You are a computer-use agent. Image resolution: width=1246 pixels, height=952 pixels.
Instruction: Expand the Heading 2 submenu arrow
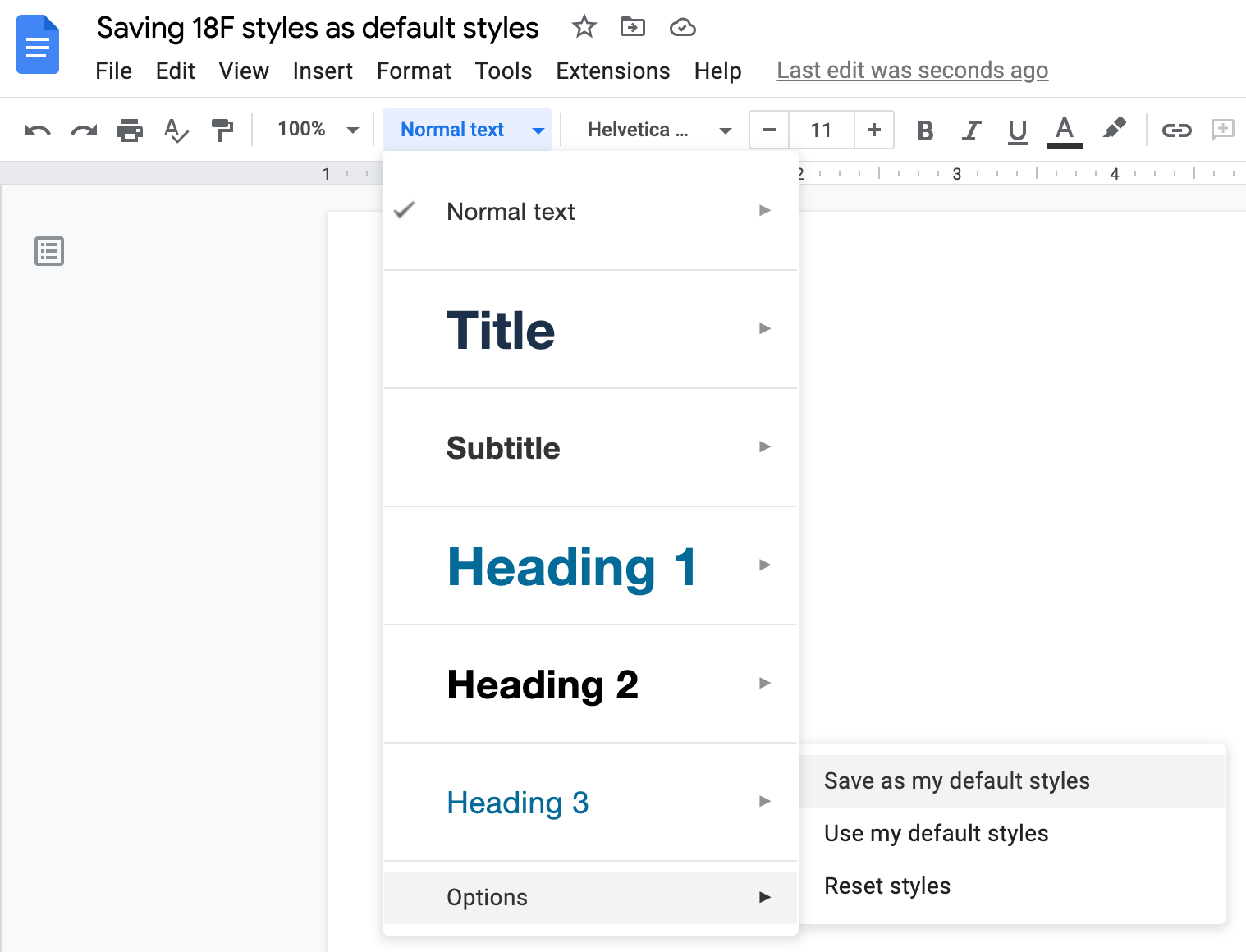pyautogui.click(x=765, y=683)
